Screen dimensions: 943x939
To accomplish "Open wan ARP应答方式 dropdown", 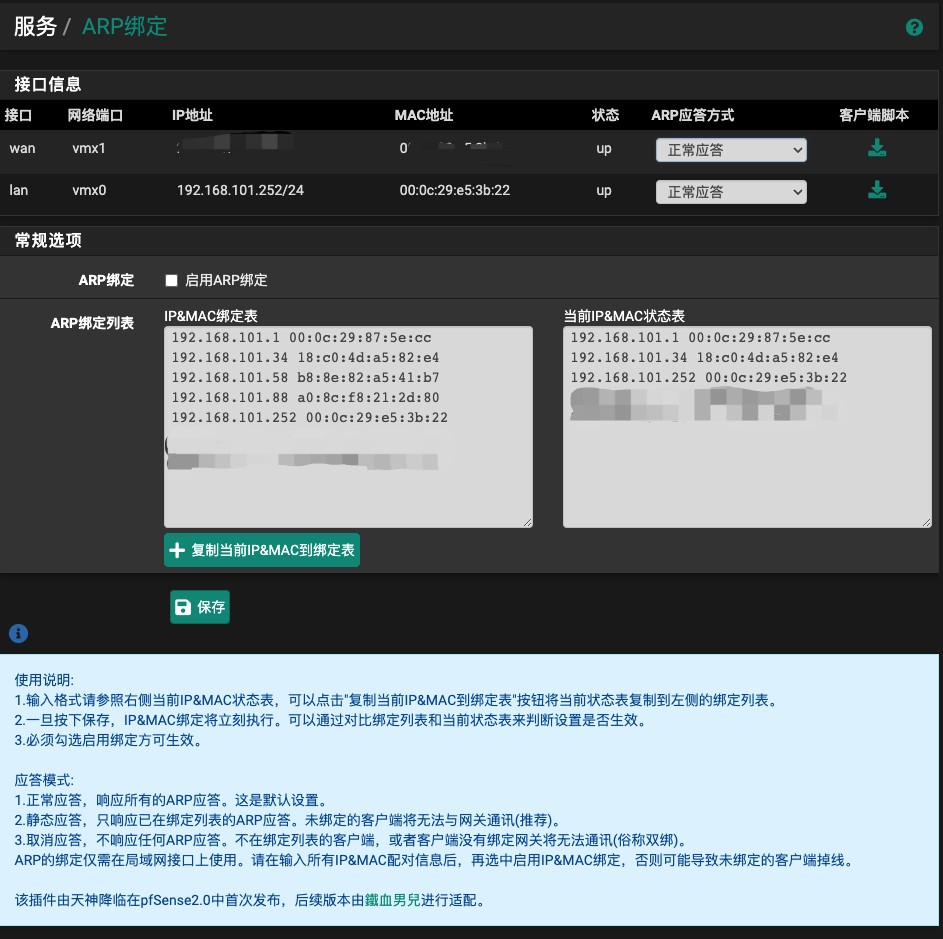I will point(731,150).
